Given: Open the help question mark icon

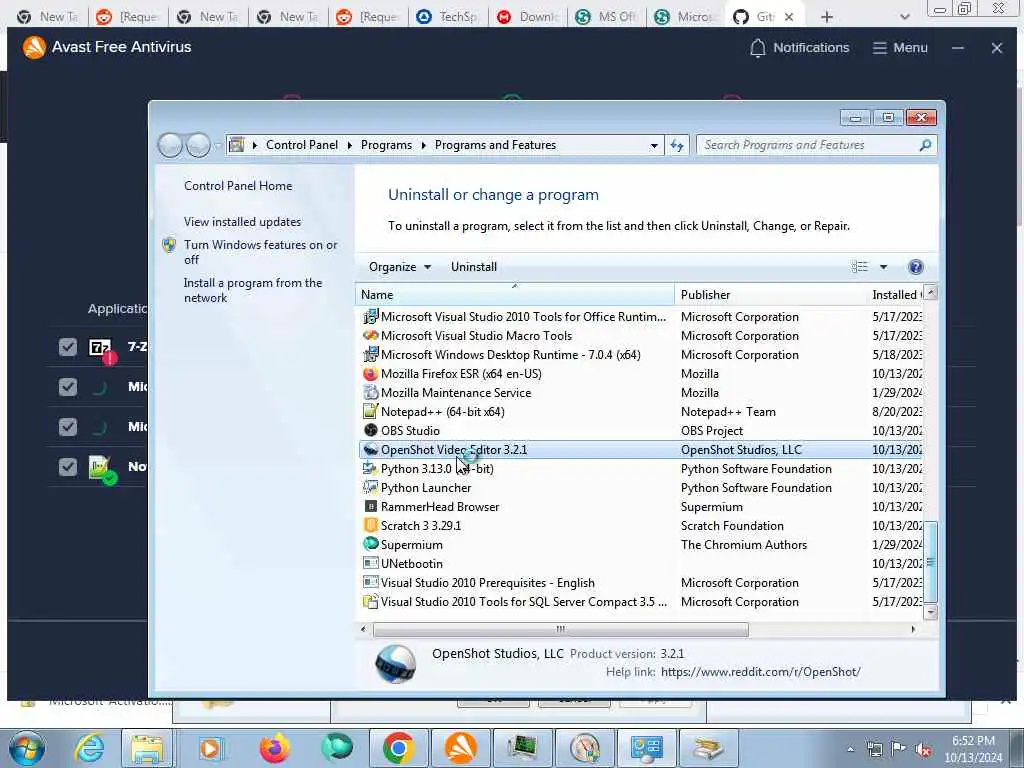Looking at the screenshot, I should (x=916, y=266).
